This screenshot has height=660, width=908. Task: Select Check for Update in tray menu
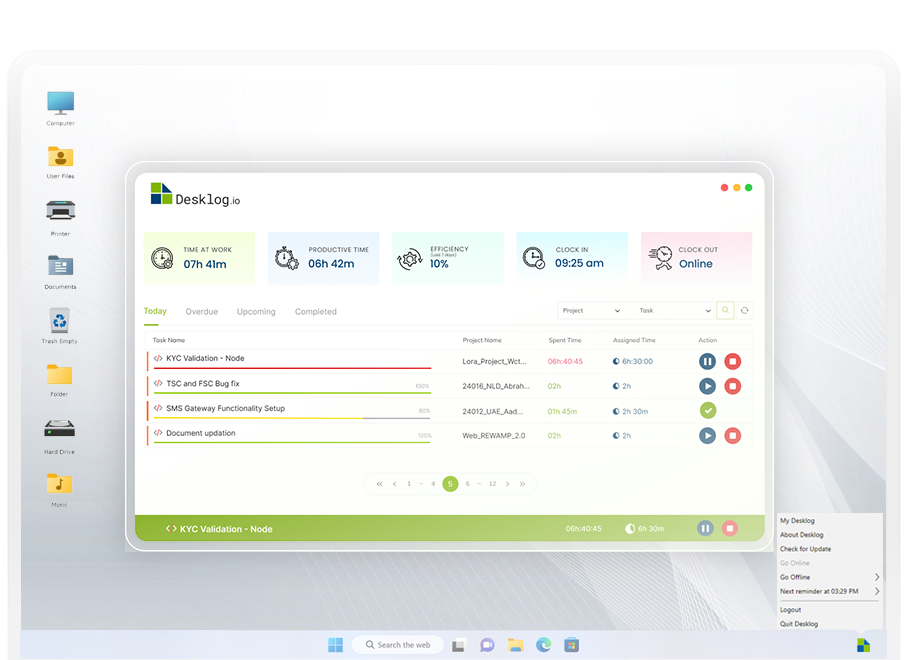[805, 549]
